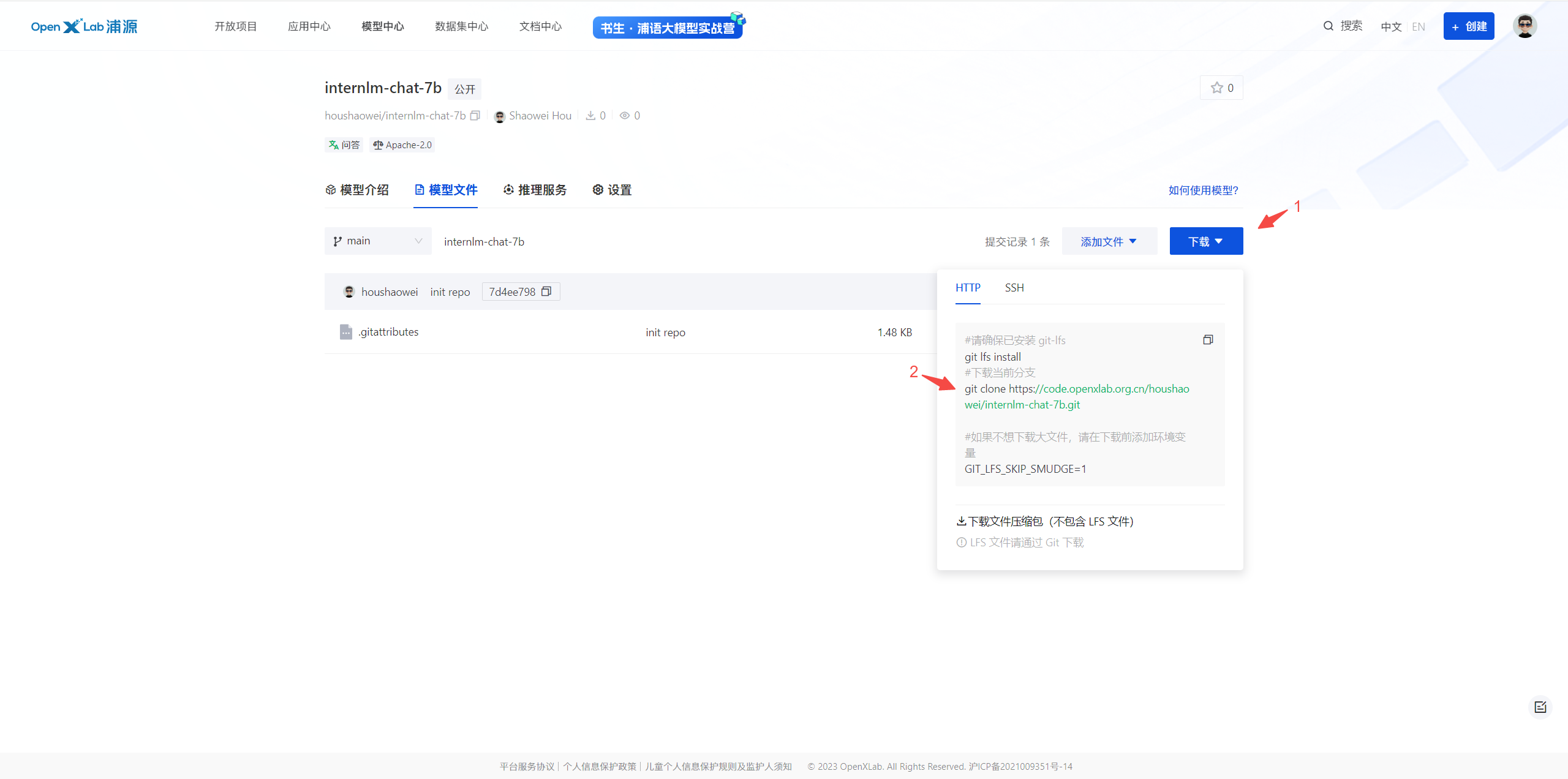Switch language to EN
The height and width of the screenshot is (779, 1568).
coord(1419,27)
